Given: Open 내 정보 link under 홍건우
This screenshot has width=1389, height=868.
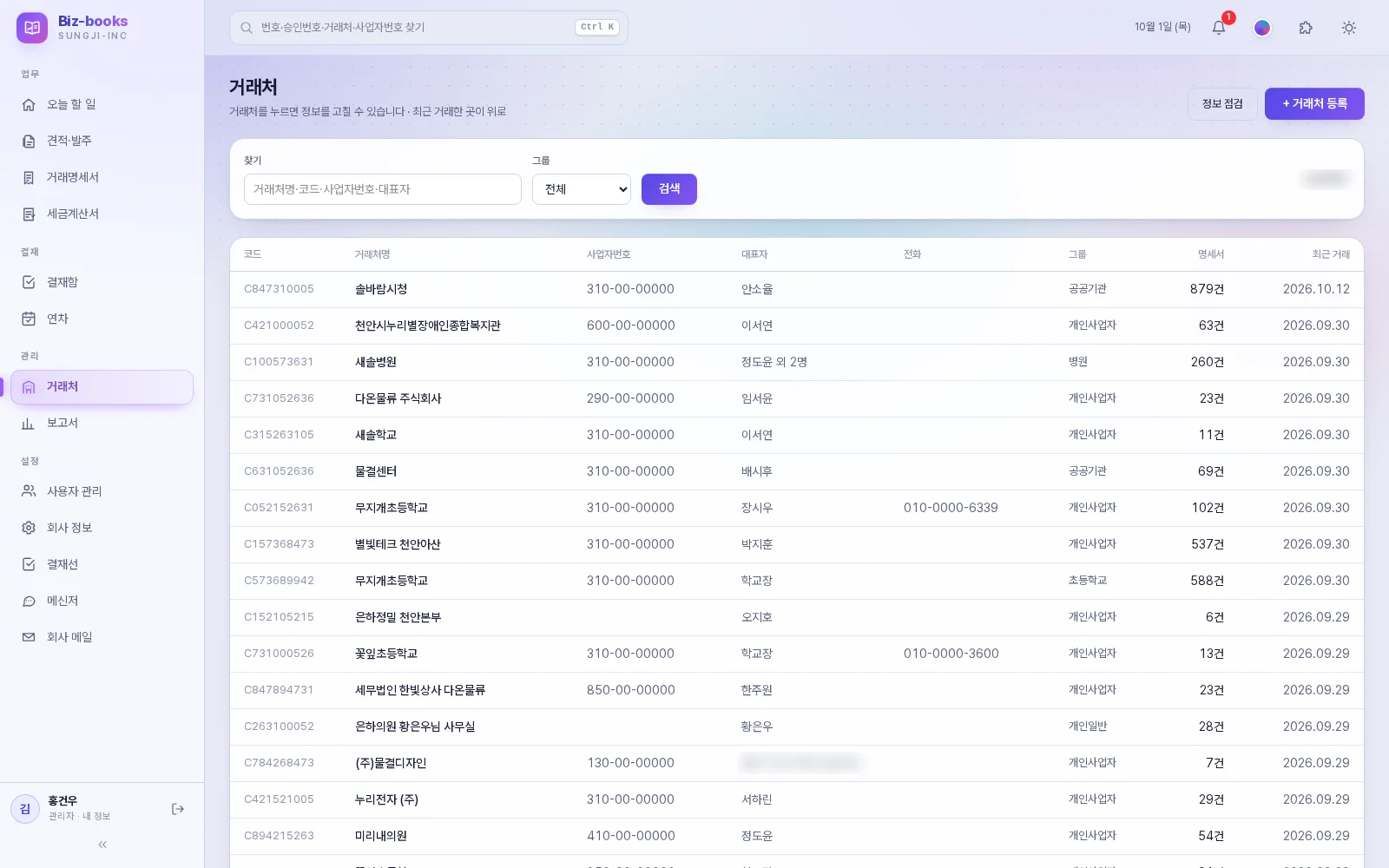Looking at the screenshot, I should (x=96, y=817).
